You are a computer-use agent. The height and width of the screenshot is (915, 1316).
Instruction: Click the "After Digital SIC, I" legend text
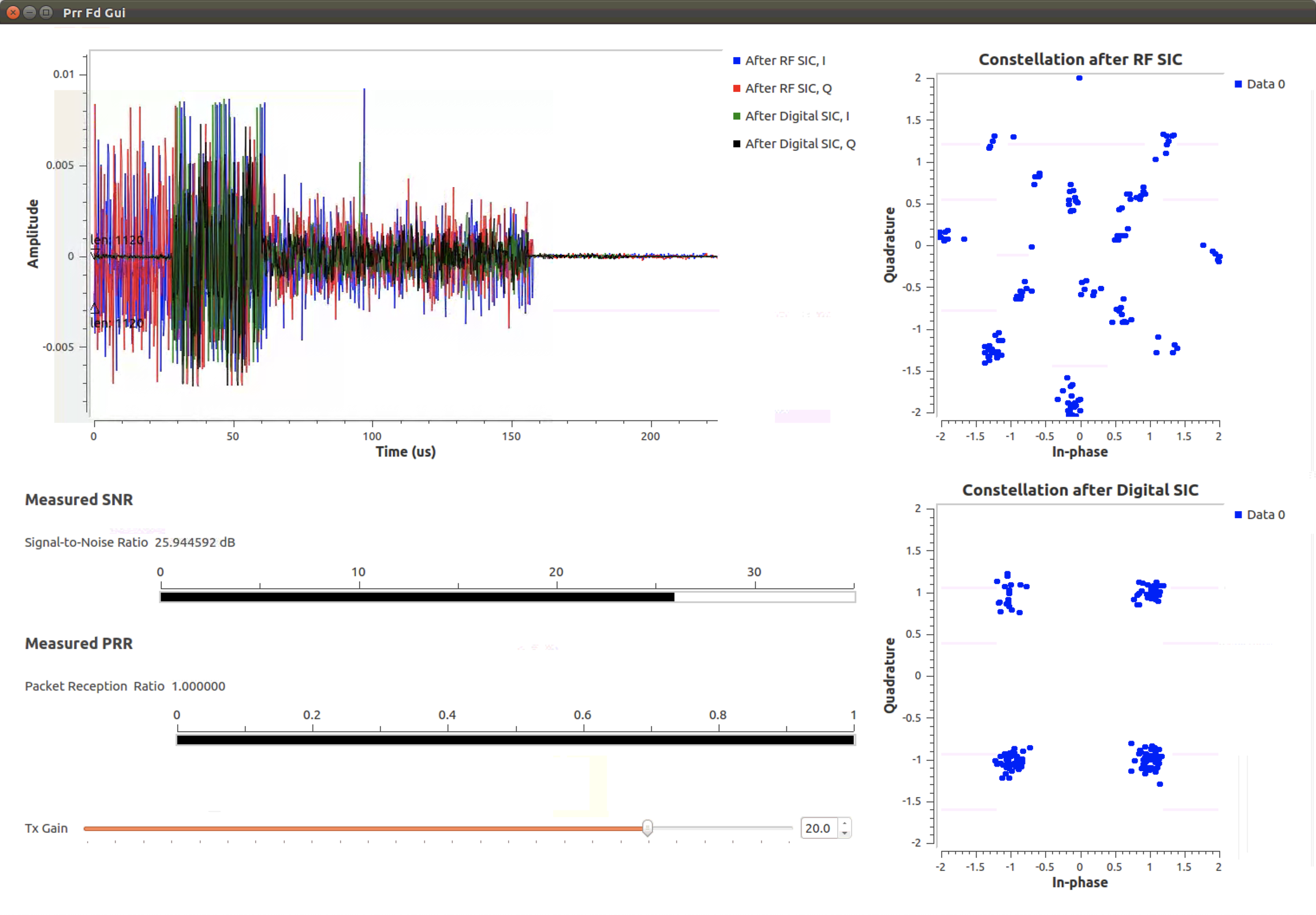coord(796,116)
